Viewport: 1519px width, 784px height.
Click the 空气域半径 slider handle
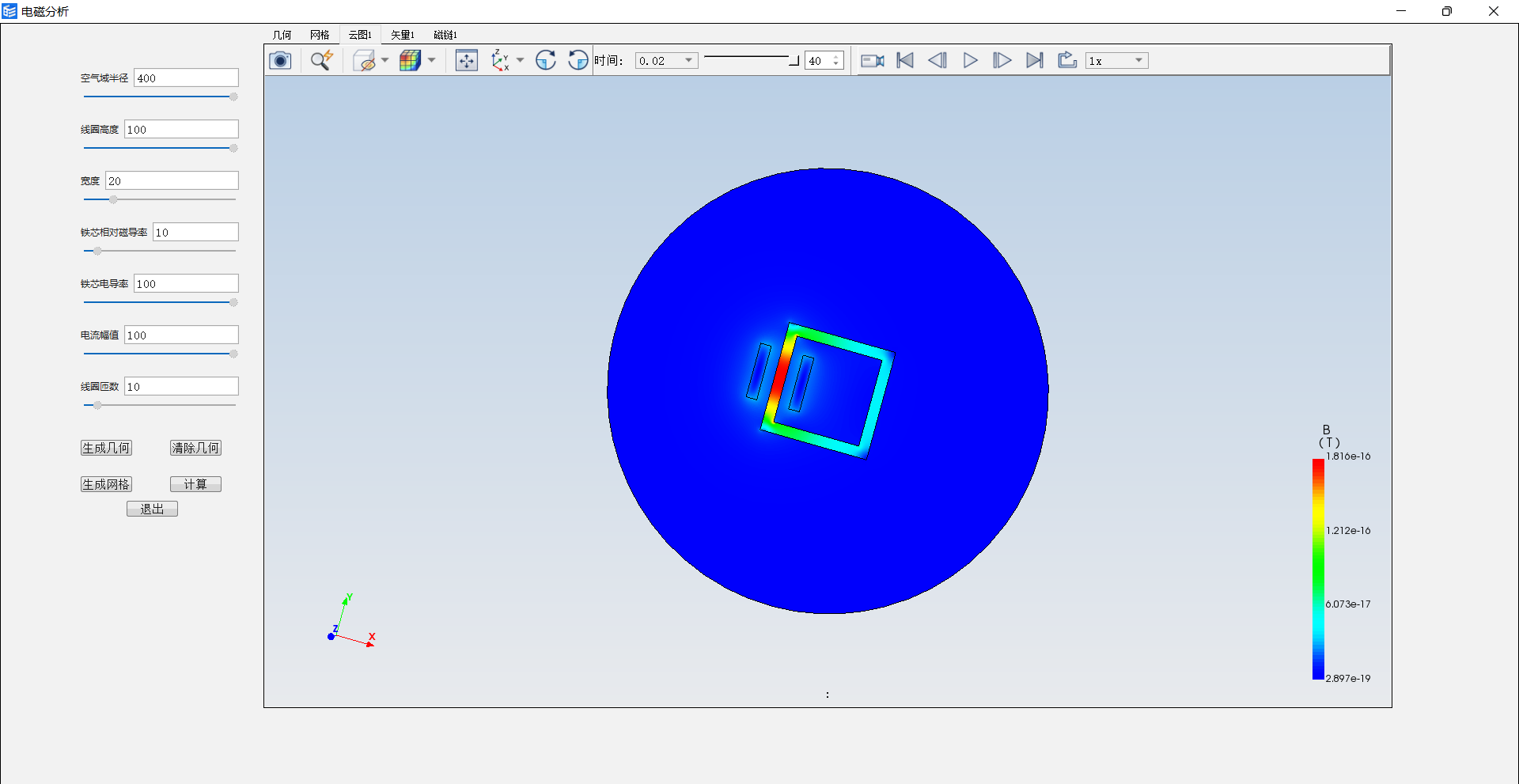point(233,97)
